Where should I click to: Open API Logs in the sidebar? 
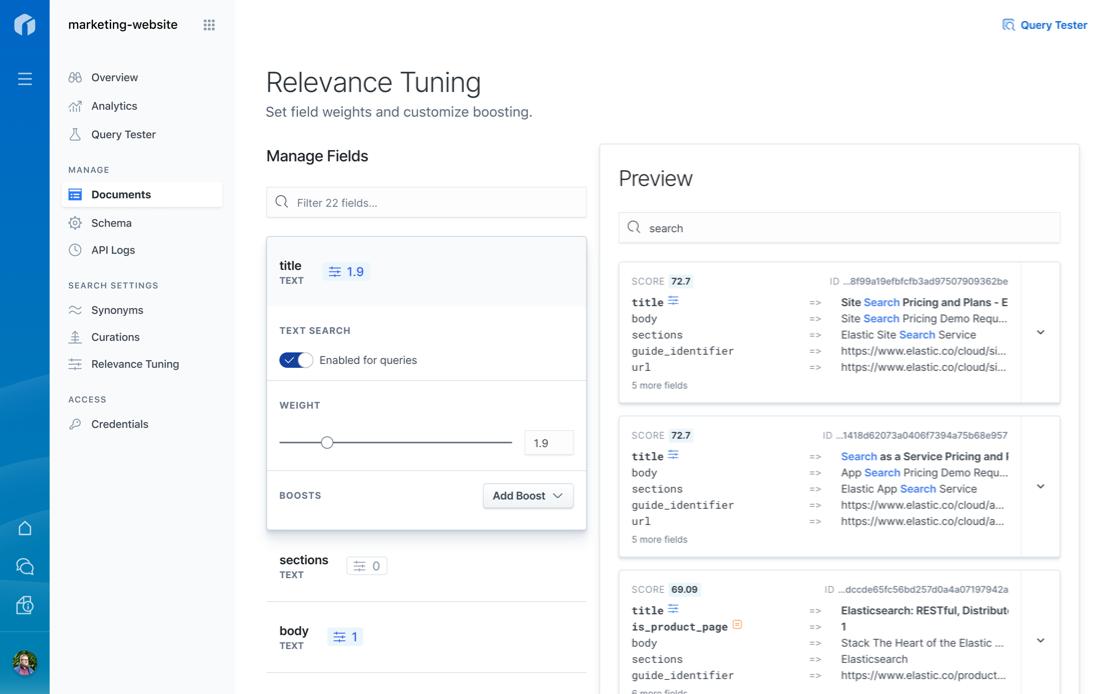coord(113,250)
